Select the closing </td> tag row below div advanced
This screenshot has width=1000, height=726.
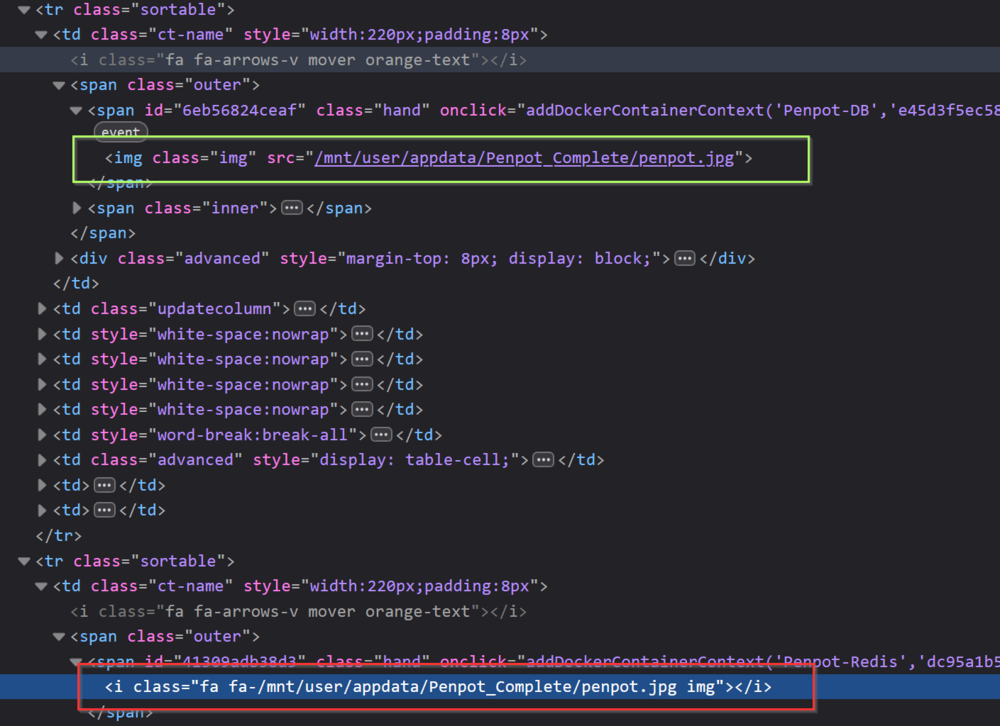pos(76,283)
